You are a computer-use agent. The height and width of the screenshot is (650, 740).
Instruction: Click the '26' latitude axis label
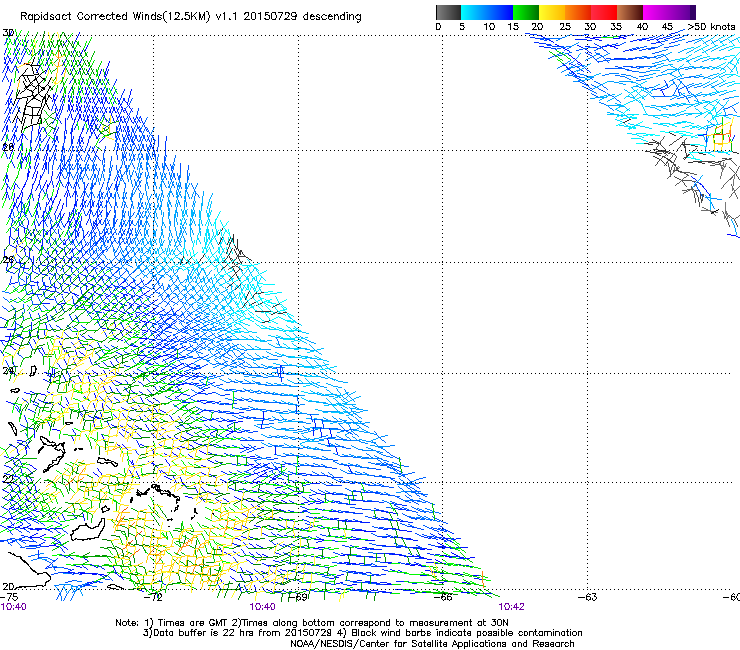click(x=8, y=260)
